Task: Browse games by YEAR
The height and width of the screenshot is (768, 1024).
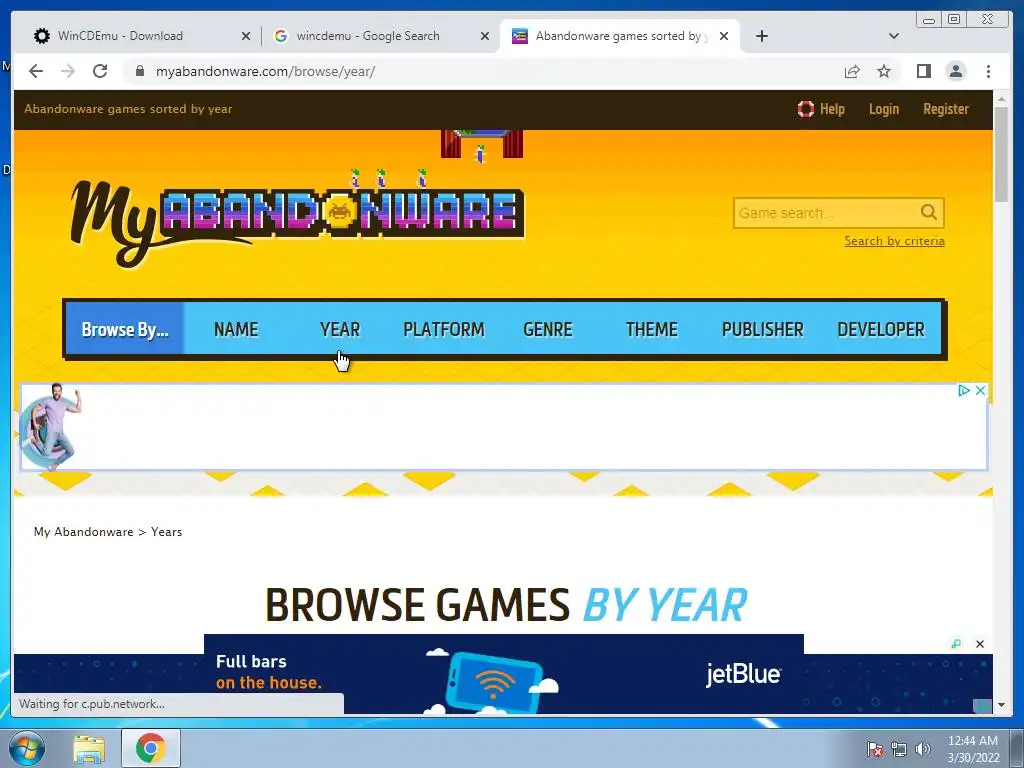Action: (x=340, y=329)
